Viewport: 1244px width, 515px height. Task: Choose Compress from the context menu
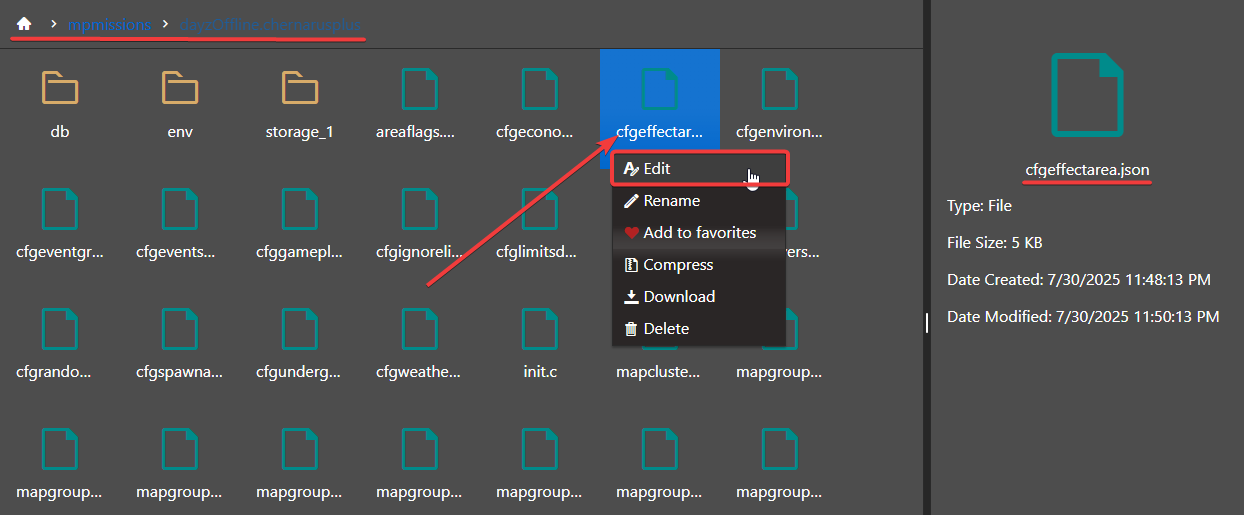pyautogui.click(x=700, y=265)
